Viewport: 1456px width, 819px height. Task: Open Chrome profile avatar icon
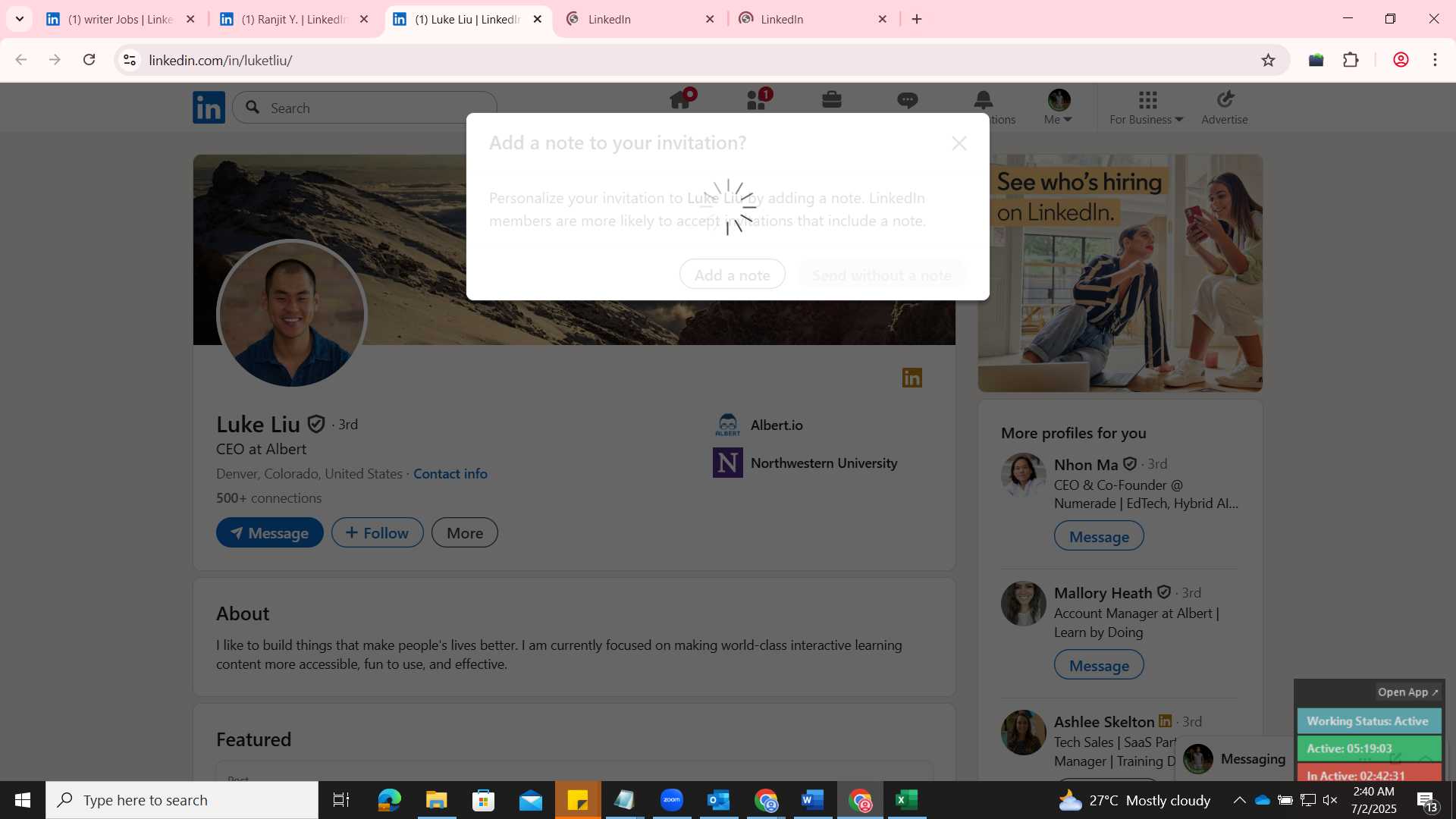point(1401,60)
